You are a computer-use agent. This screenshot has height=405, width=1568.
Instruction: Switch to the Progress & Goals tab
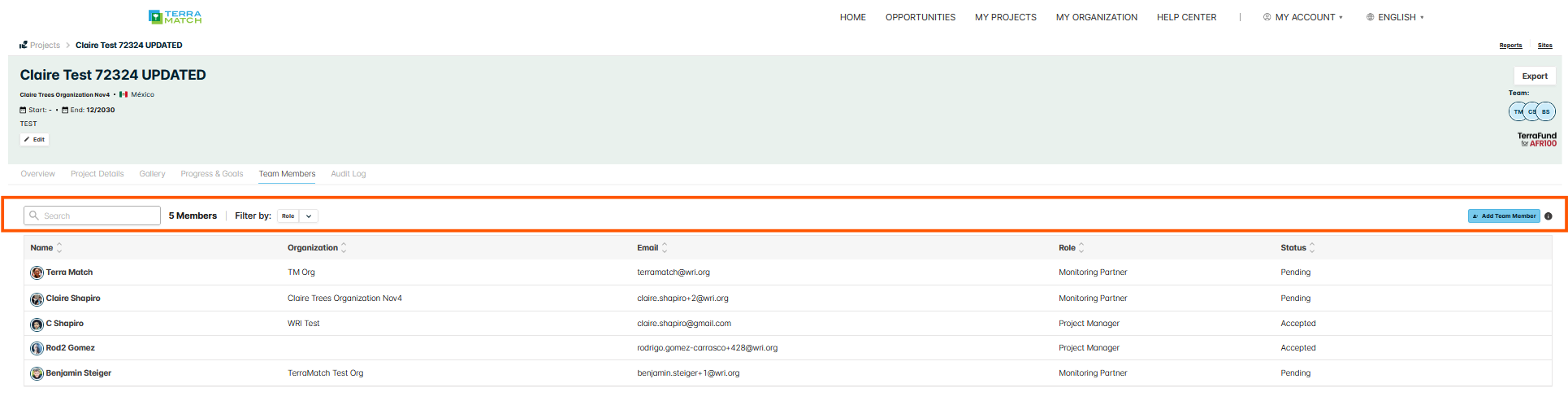[x=212, y=174]
